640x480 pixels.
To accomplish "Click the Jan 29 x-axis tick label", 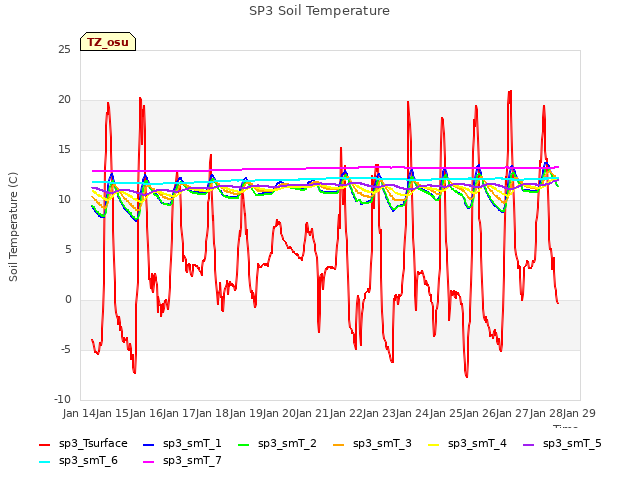I will pyautogui.click(x=579, y=413).
